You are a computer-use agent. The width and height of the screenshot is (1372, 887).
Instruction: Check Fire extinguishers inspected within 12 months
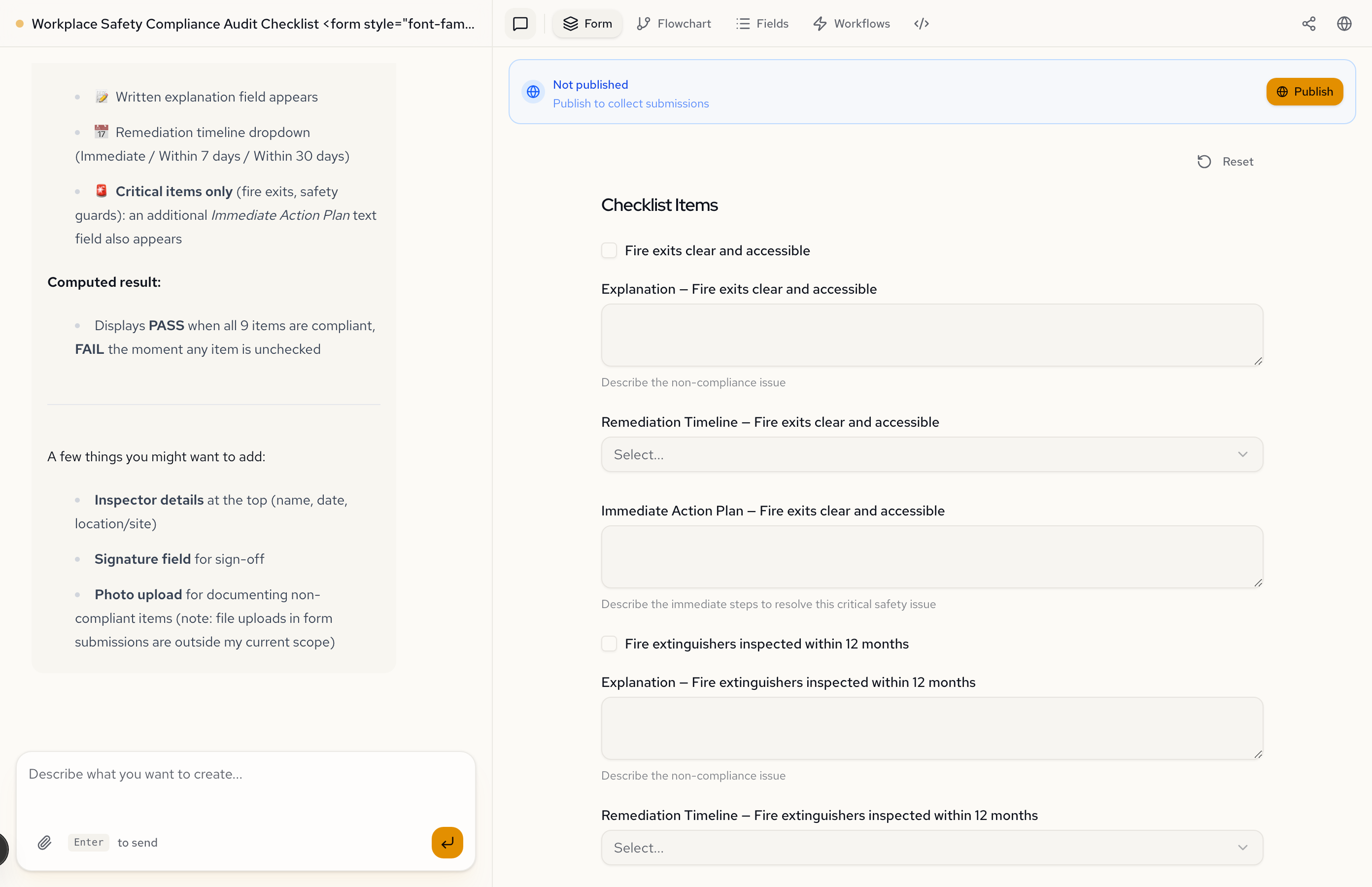click(x=609, y=644)
